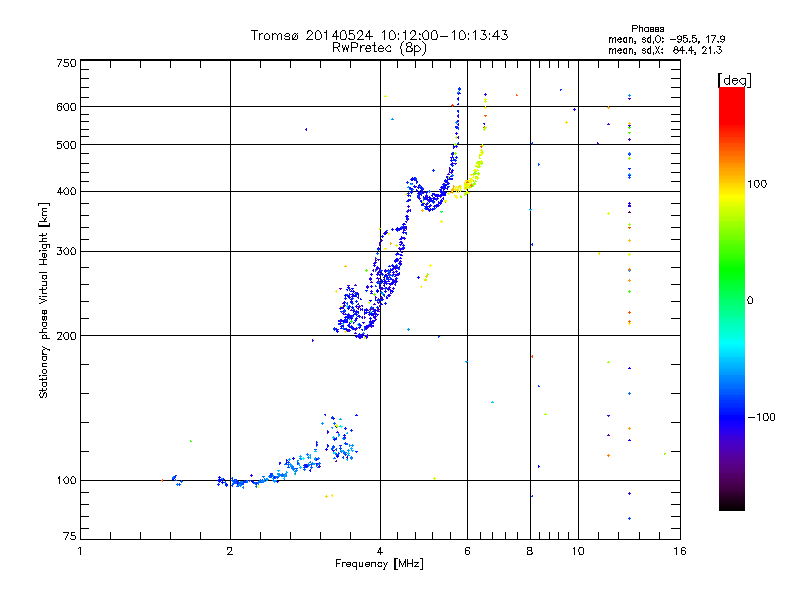
Task: Click x-axis tick label "10"
Action: coord(578,551)
